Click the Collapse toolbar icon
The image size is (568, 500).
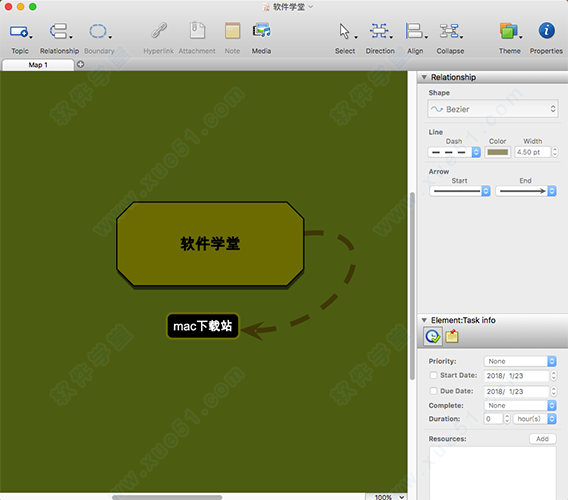click(x=449, y=31)
